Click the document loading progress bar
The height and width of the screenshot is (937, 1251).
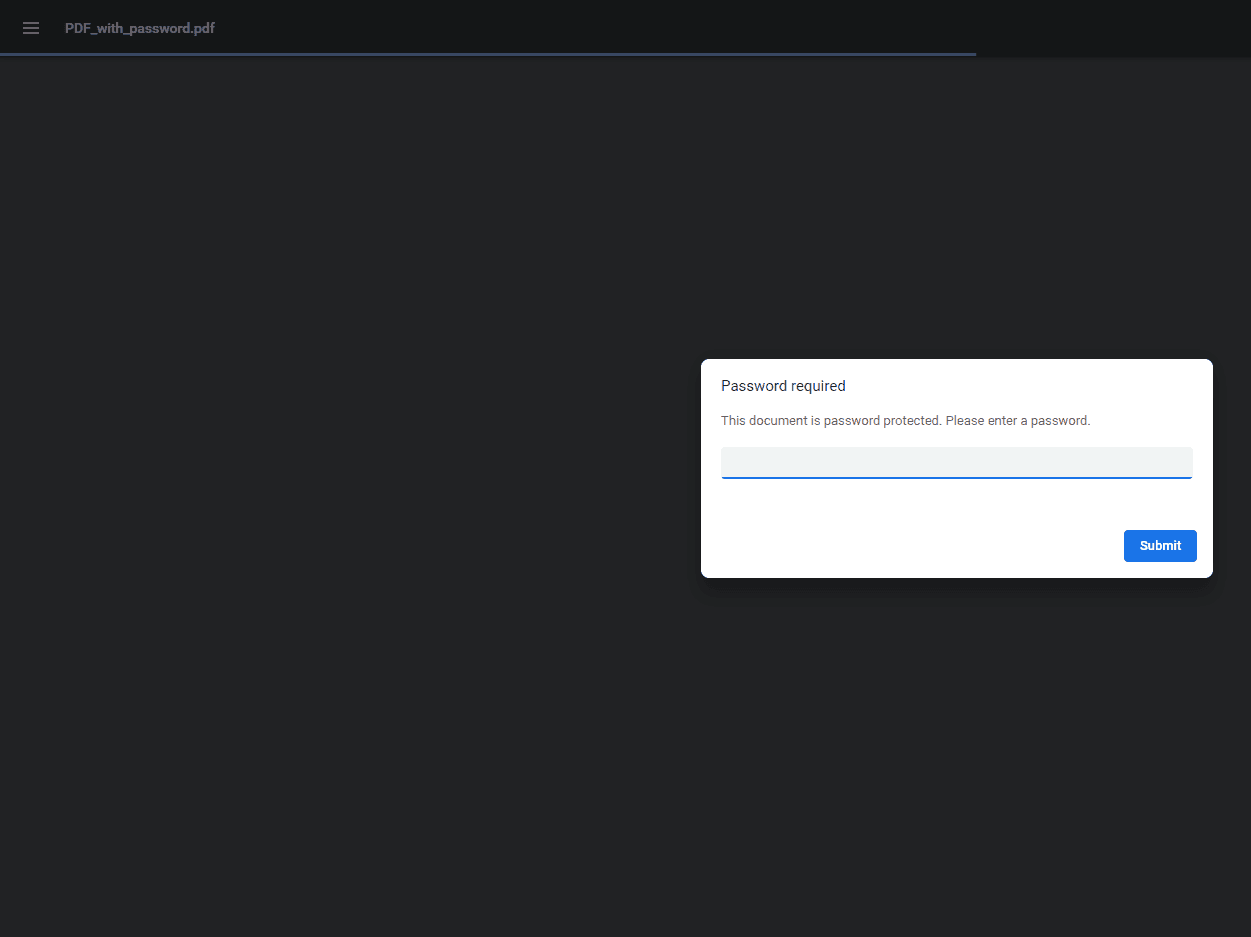(x=488, y=55)
